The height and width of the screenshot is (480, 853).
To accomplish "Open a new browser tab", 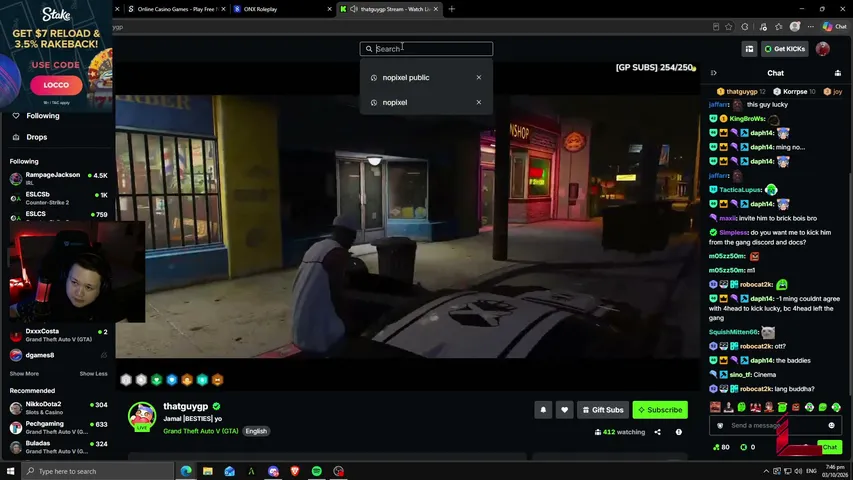I will pos(452,9).
